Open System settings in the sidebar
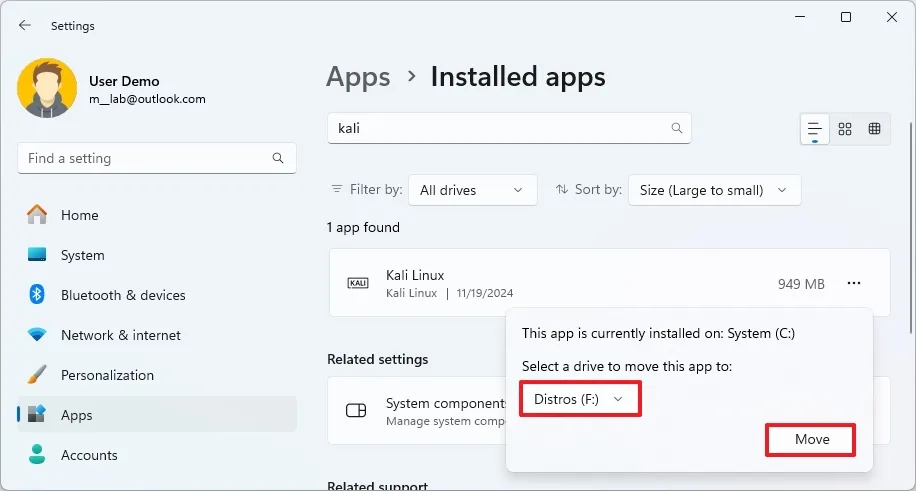The width and height of the screenshot is (916, 491). (x=157, y=255)
